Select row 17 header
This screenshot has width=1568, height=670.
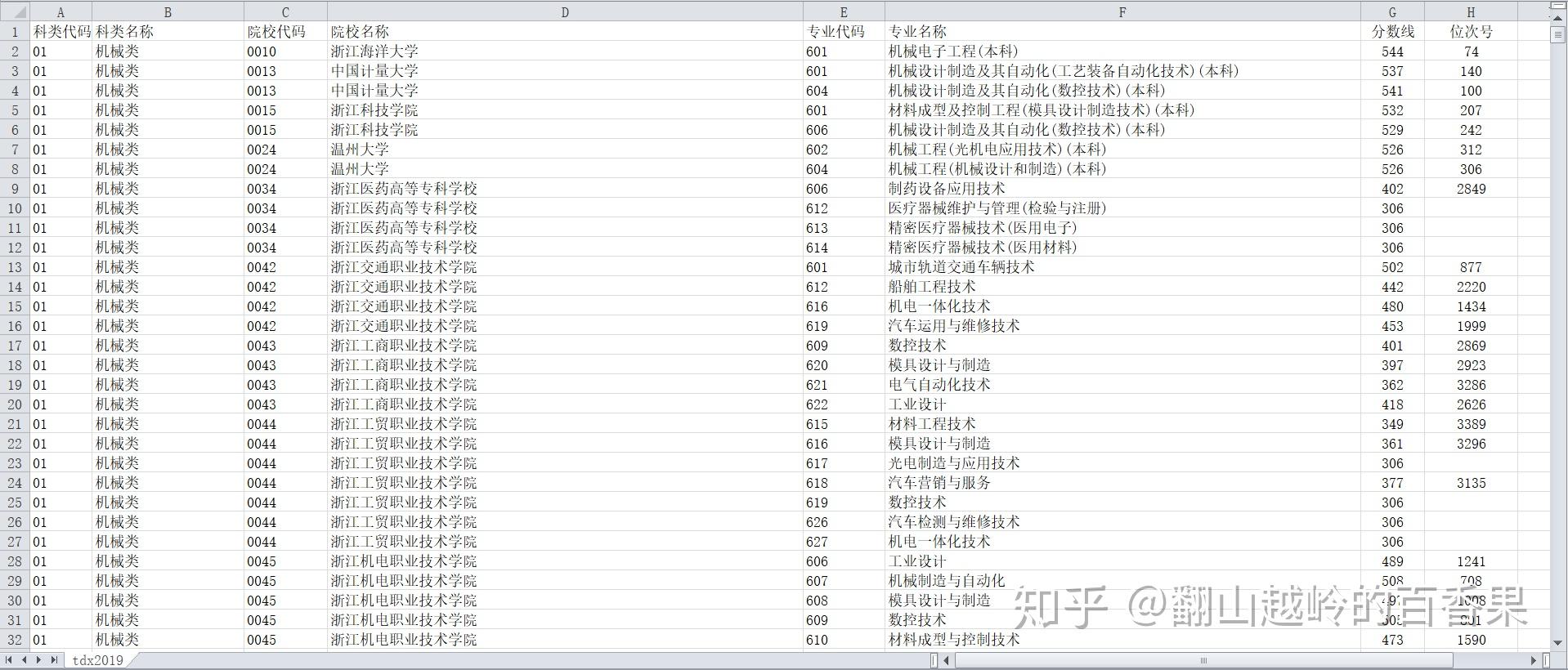(x=15, y=345)
